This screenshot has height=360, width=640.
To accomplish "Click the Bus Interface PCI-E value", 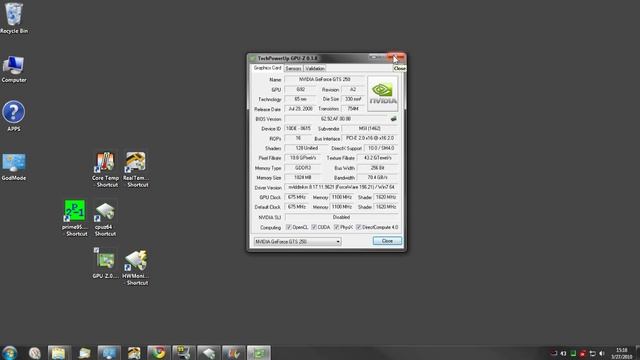I will click(370, 138).
